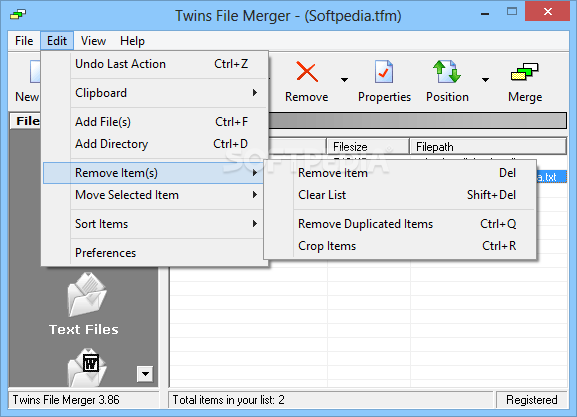Click the Position arrows toolbar icon
Image resolution: width=577 pixels, height=417 pixels.
tap(447, 72)
